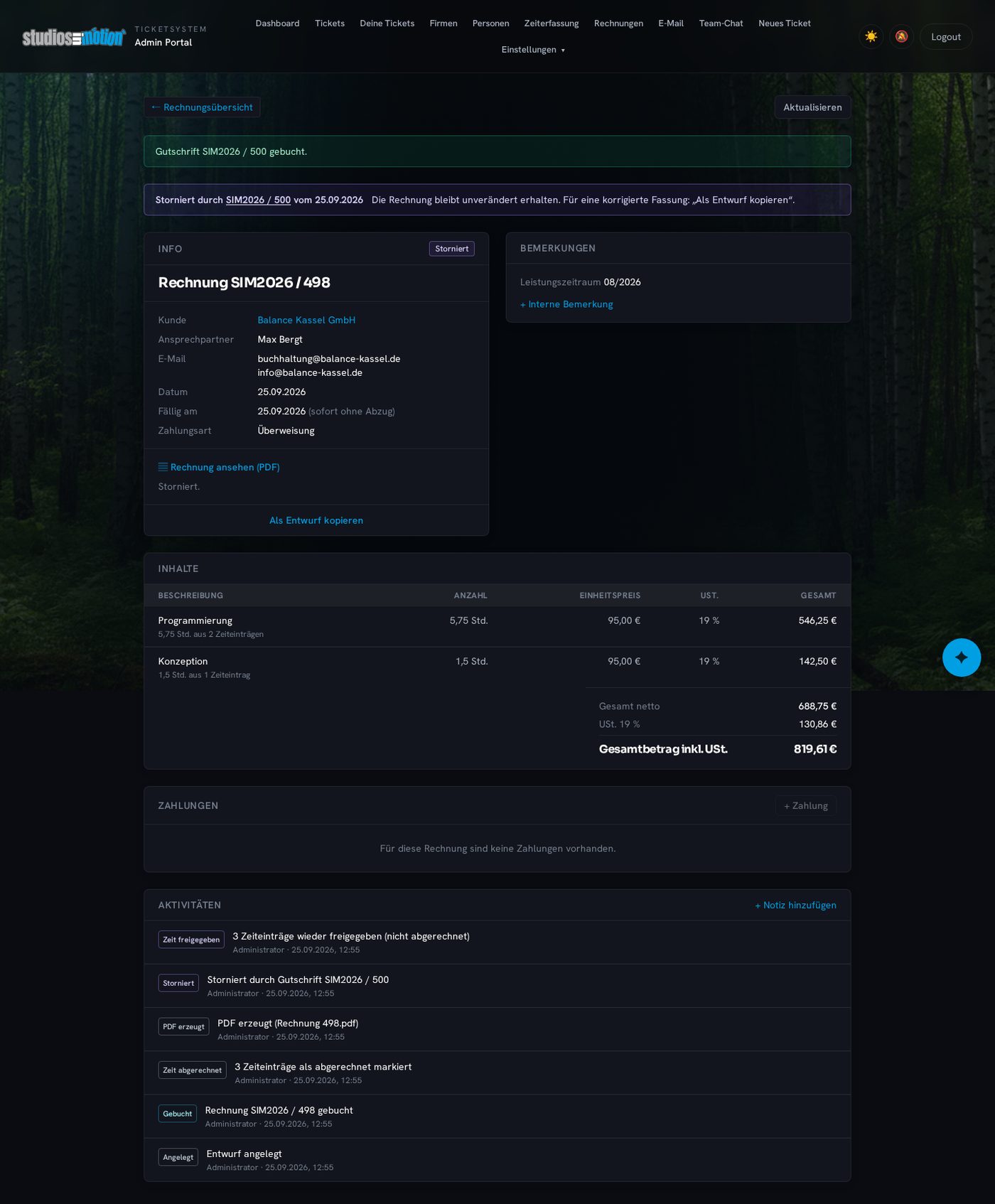Screen dimensions: 995x1204
Task: Click the total amount 819,61 €
Action: point(815,749)
